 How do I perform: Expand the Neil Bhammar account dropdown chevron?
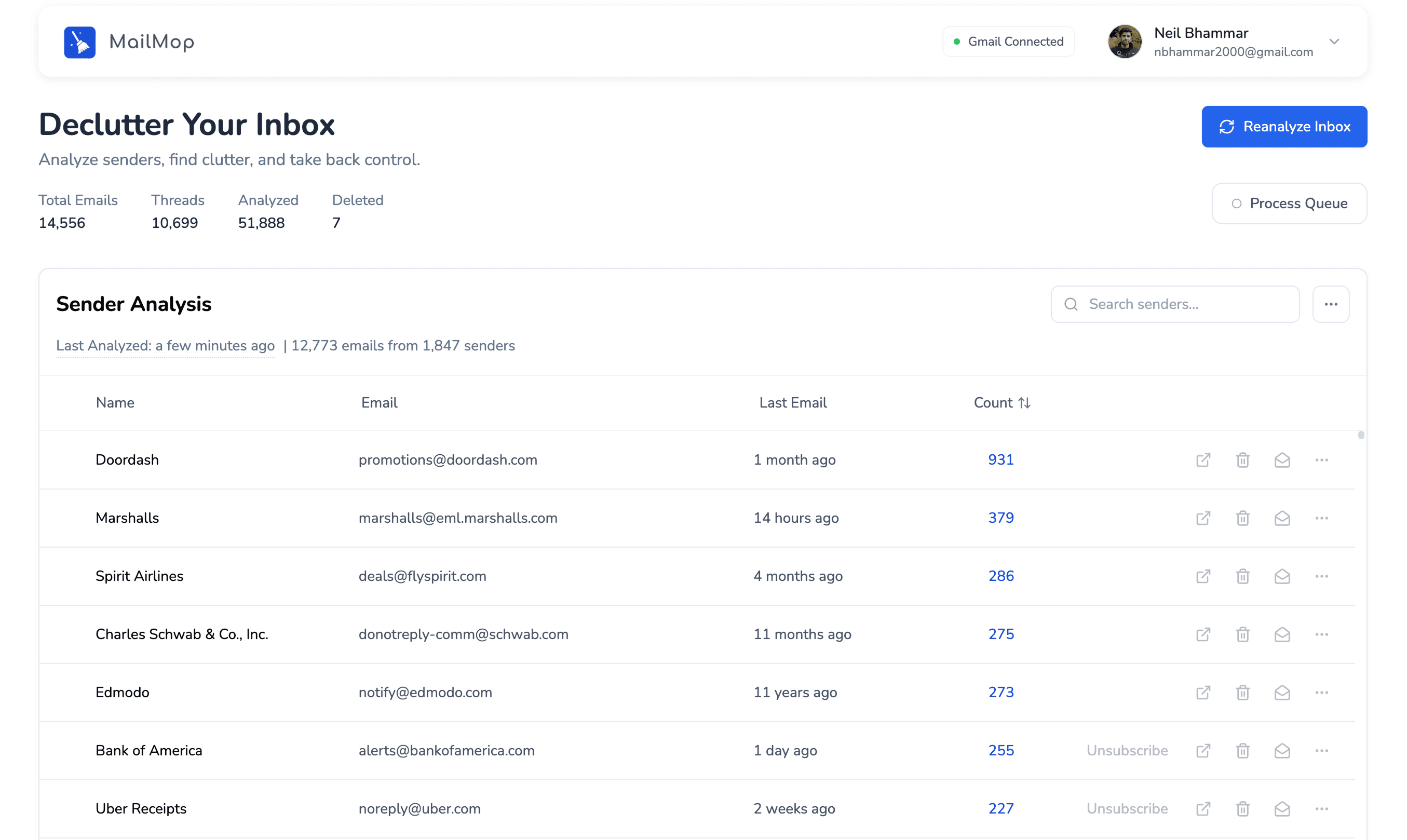click(1334, 42)
